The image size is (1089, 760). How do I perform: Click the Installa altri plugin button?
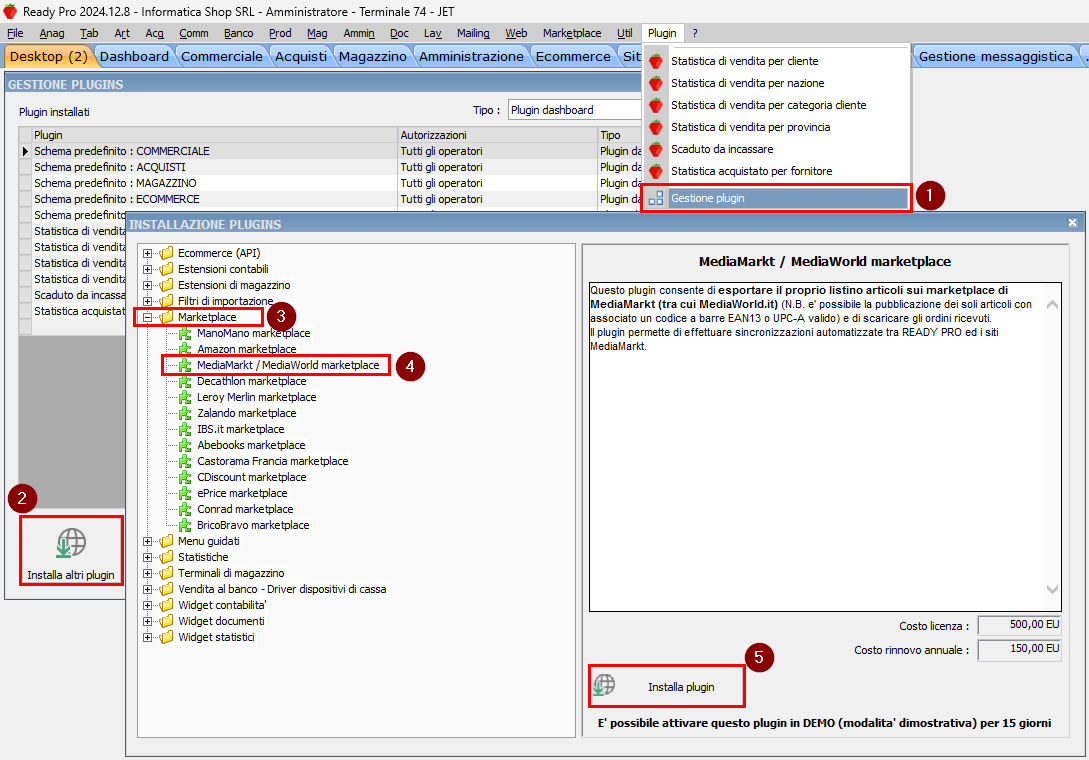[71, 551]
